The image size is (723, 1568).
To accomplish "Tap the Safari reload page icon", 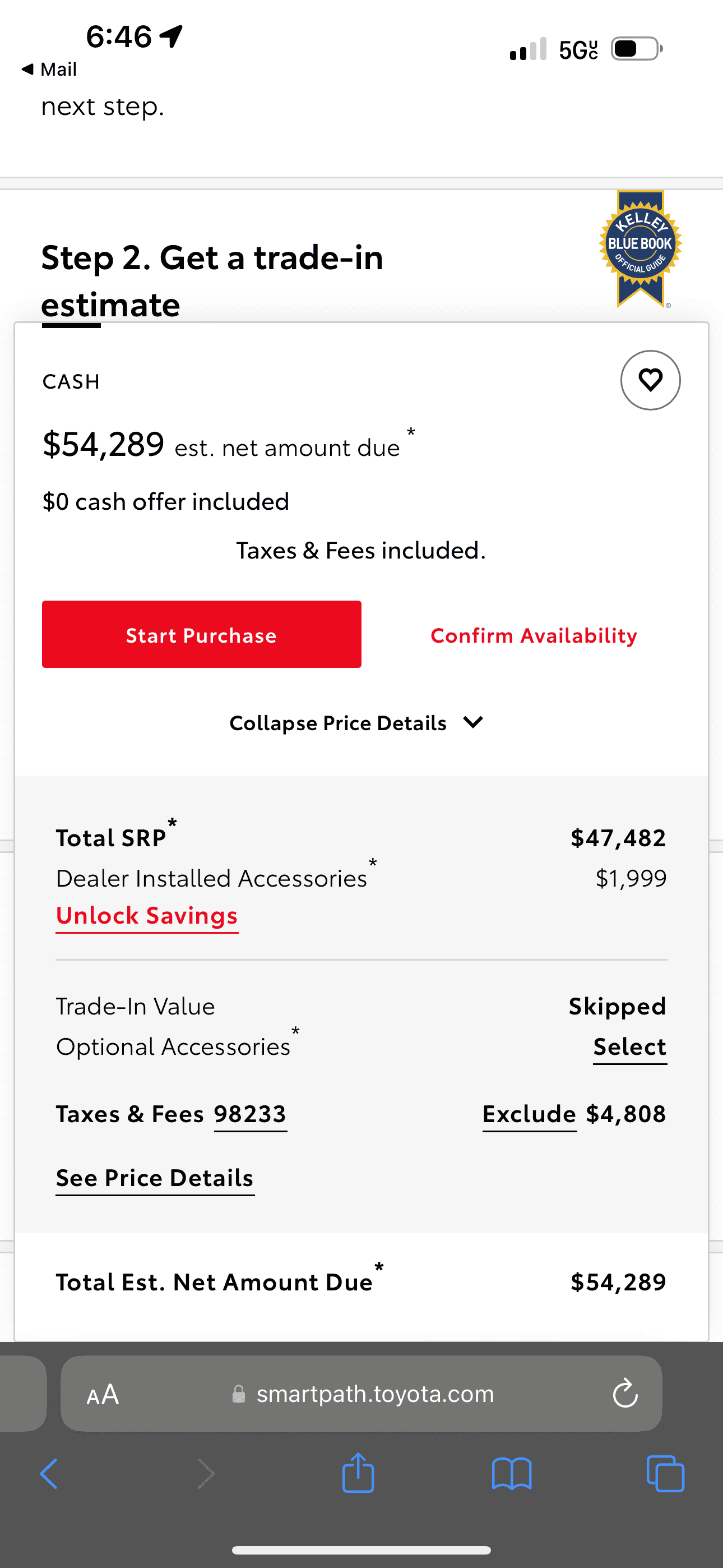I will [x=625, y=1393].
